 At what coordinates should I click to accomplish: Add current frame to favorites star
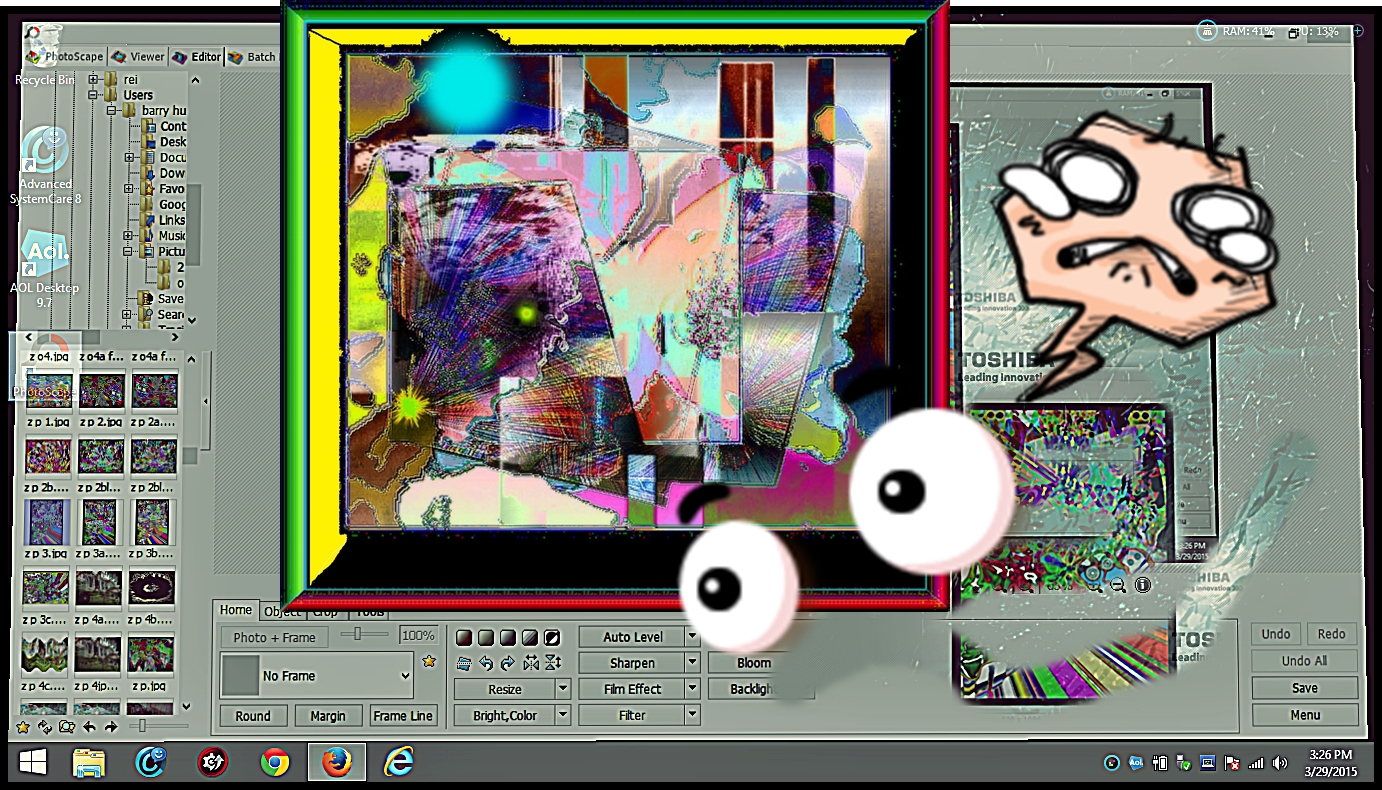click(x=430, y=661)
